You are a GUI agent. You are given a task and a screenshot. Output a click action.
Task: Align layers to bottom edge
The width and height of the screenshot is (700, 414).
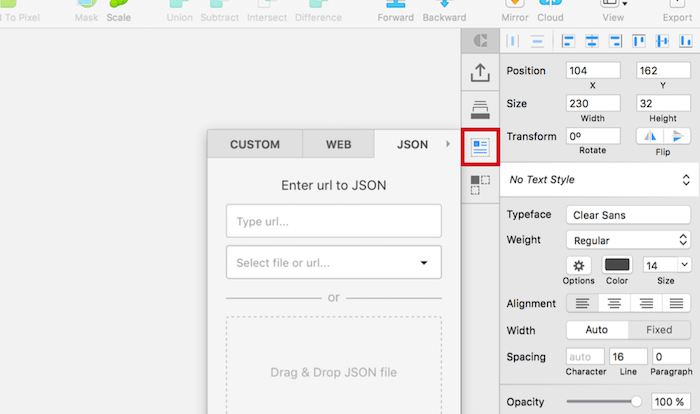pos(686,41)
